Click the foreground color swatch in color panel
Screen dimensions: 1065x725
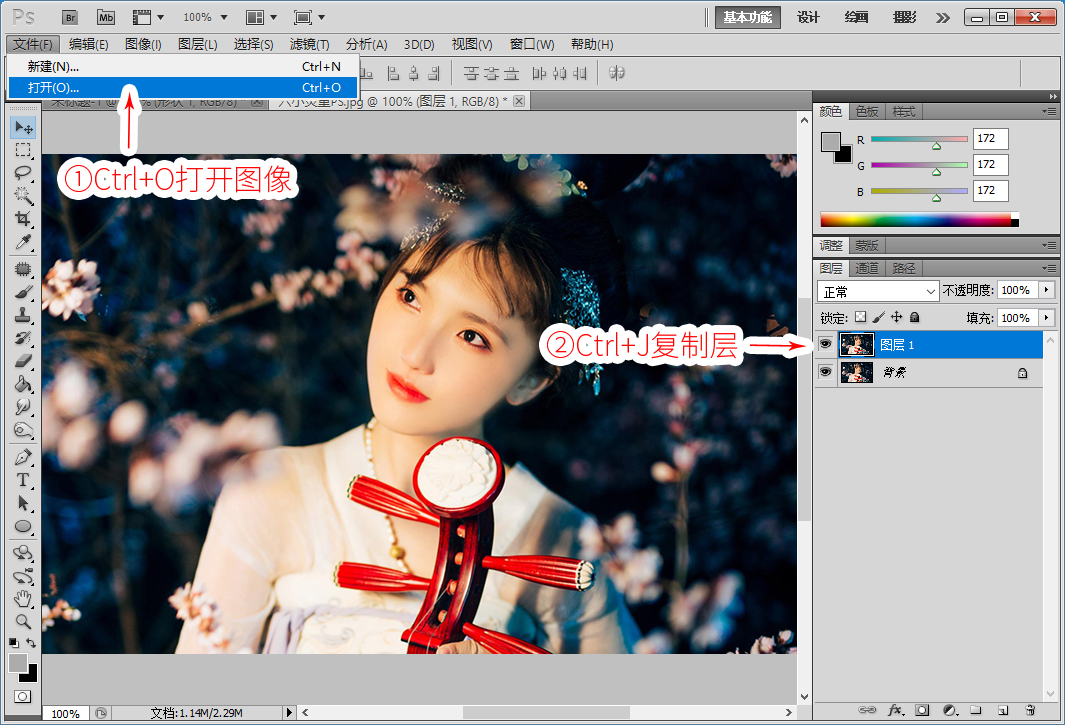[x=830, y=141]
